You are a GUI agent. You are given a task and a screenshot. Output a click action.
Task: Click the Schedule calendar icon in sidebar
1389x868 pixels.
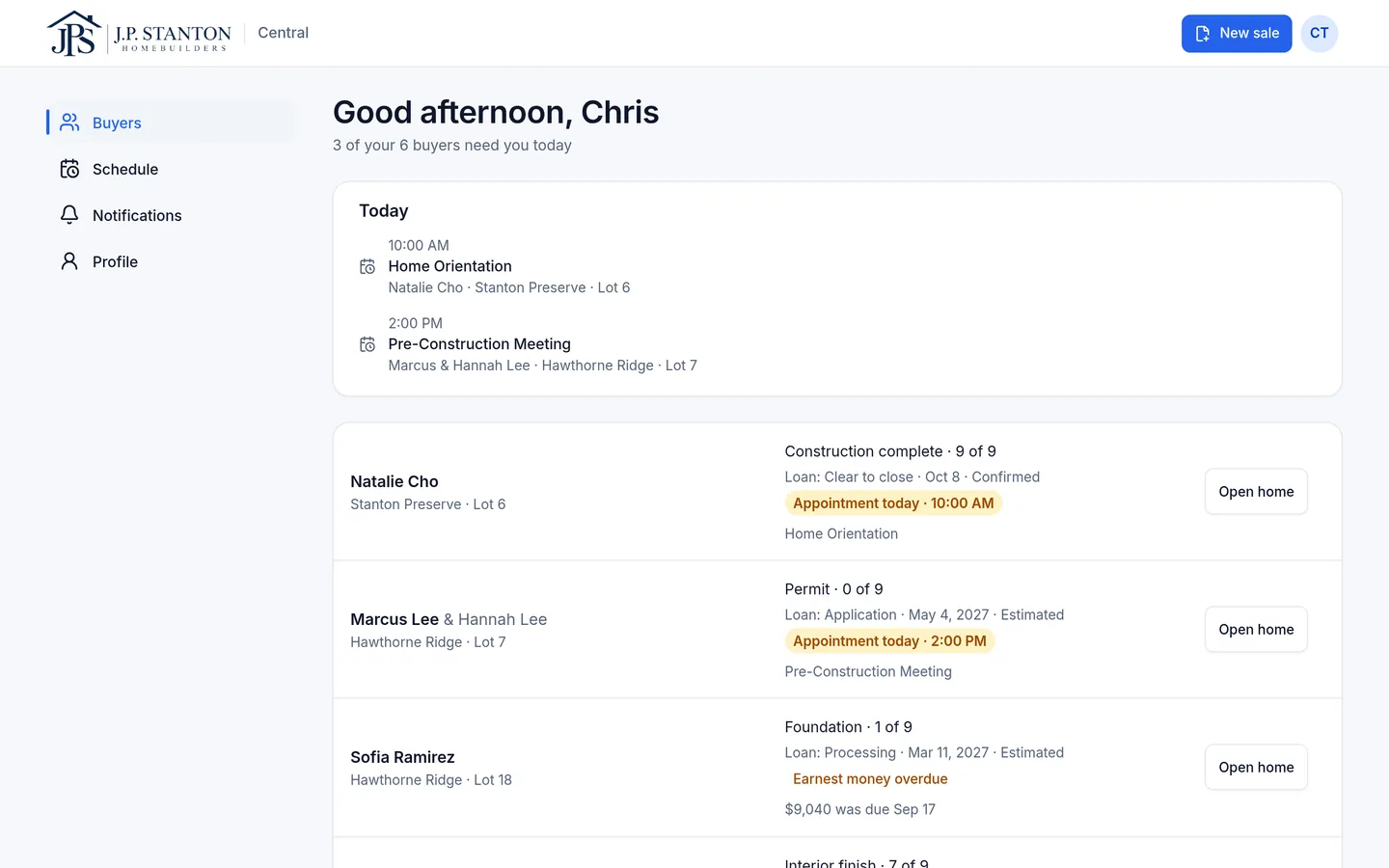[69, 169]
